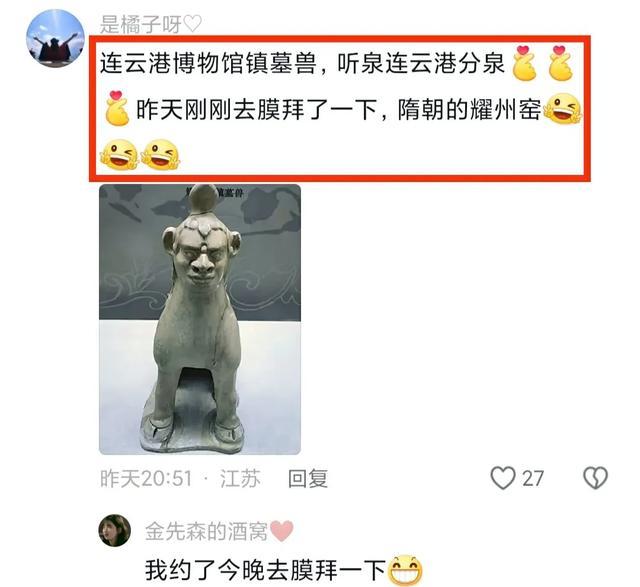Open the 是橘子呀 profile avatar
The image size is (640, 587).
point(55,38)
